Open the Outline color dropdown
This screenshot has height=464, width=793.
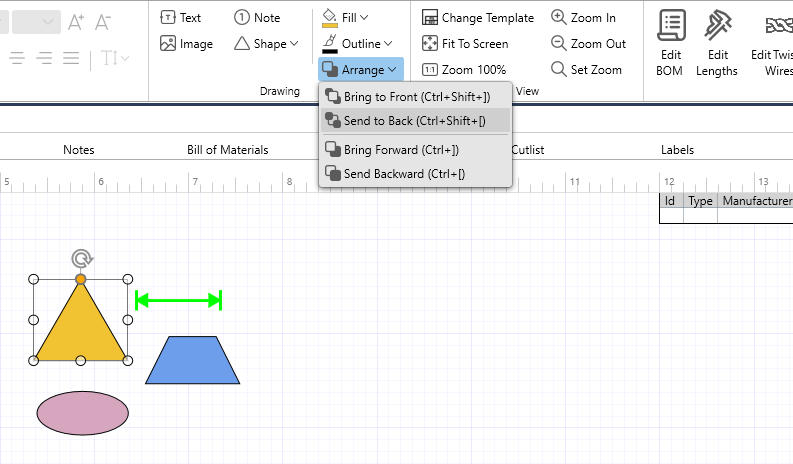point(357,44)
